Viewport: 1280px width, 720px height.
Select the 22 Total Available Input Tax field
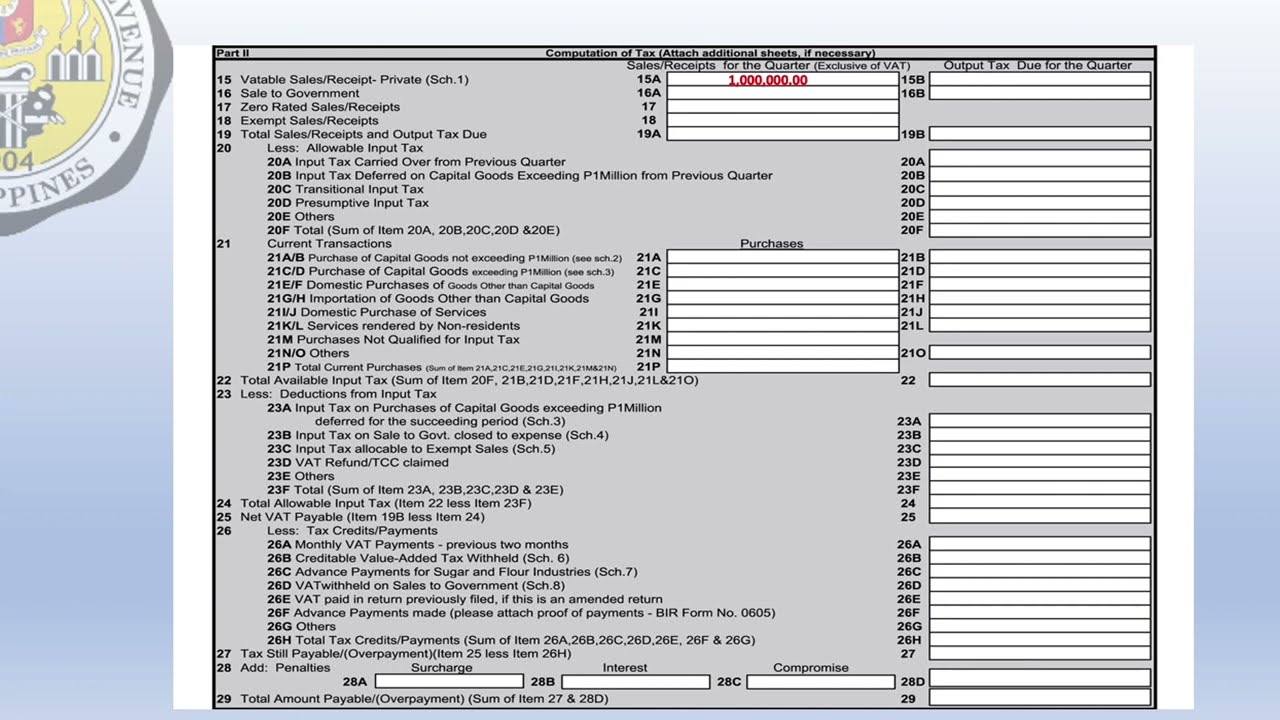pos(1040,380)
